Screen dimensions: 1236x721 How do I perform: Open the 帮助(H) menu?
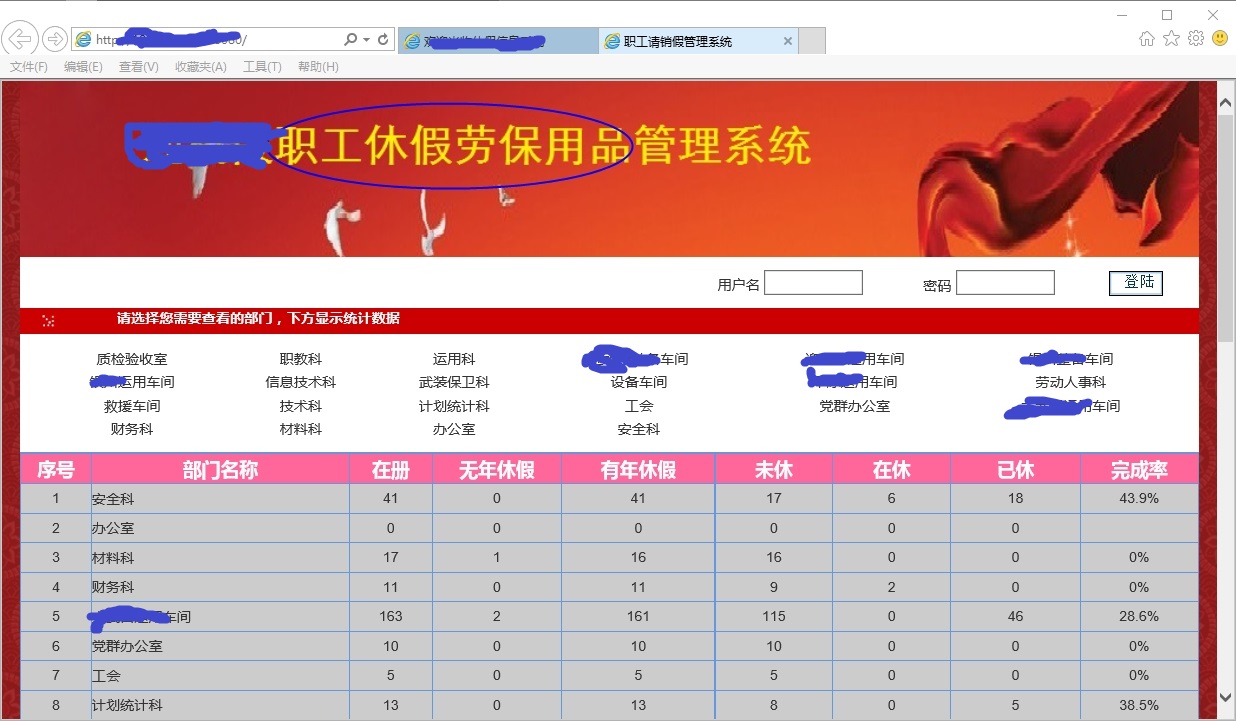pos(318,67)
